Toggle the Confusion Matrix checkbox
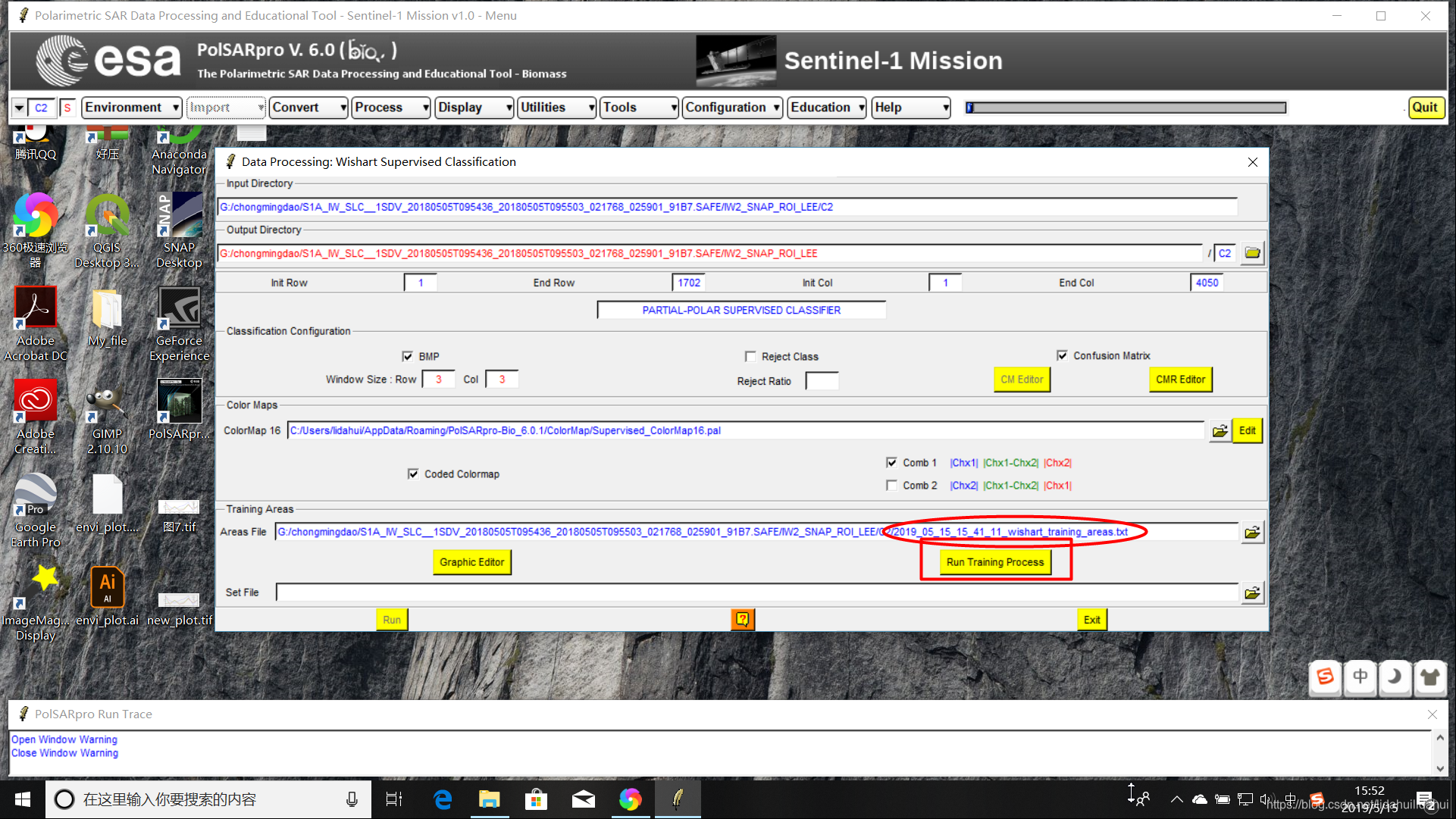Image resolution: width=1456 pixels, height=819 pixels. pos(1062,356)
